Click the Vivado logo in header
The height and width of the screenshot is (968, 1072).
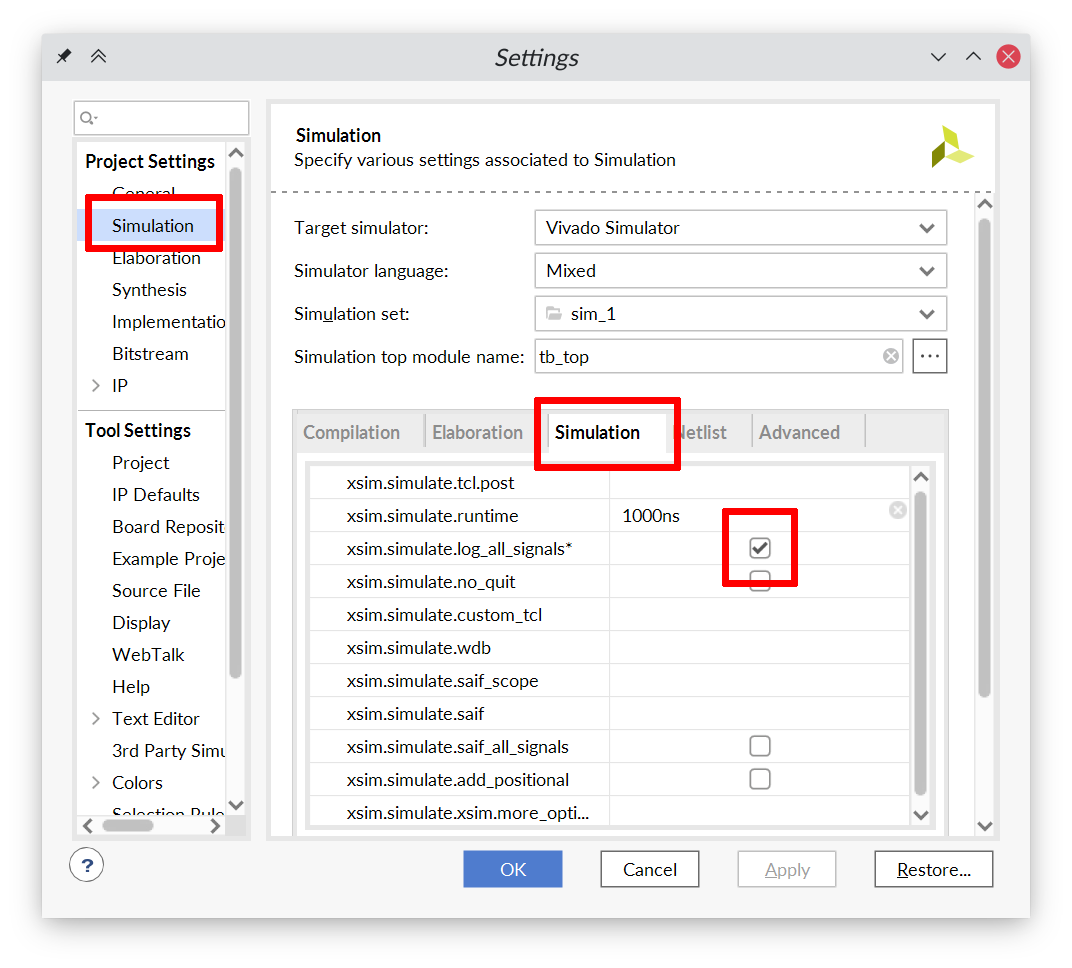tap(951, 147)
